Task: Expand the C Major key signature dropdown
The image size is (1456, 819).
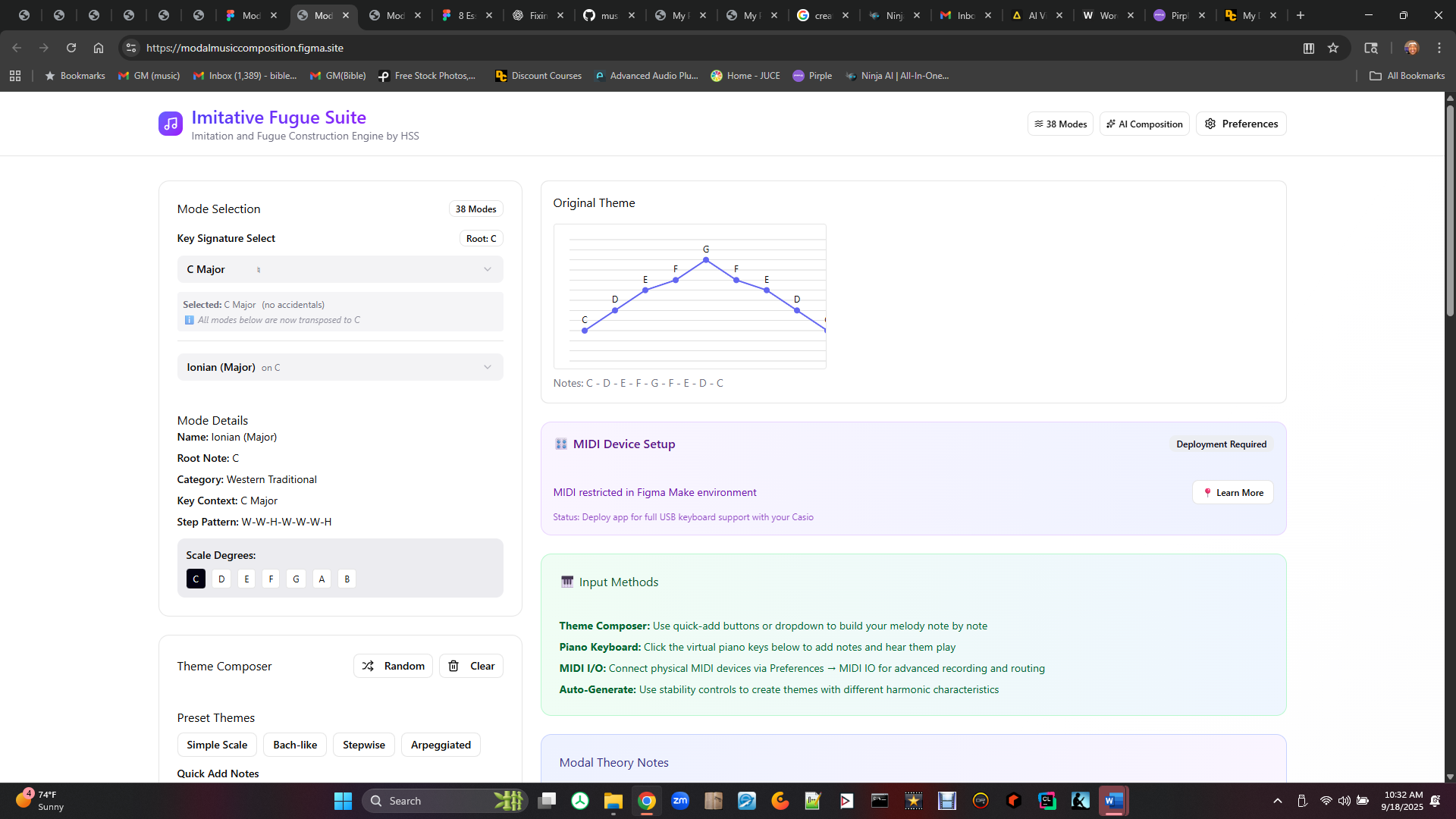Action: point(340,269)
